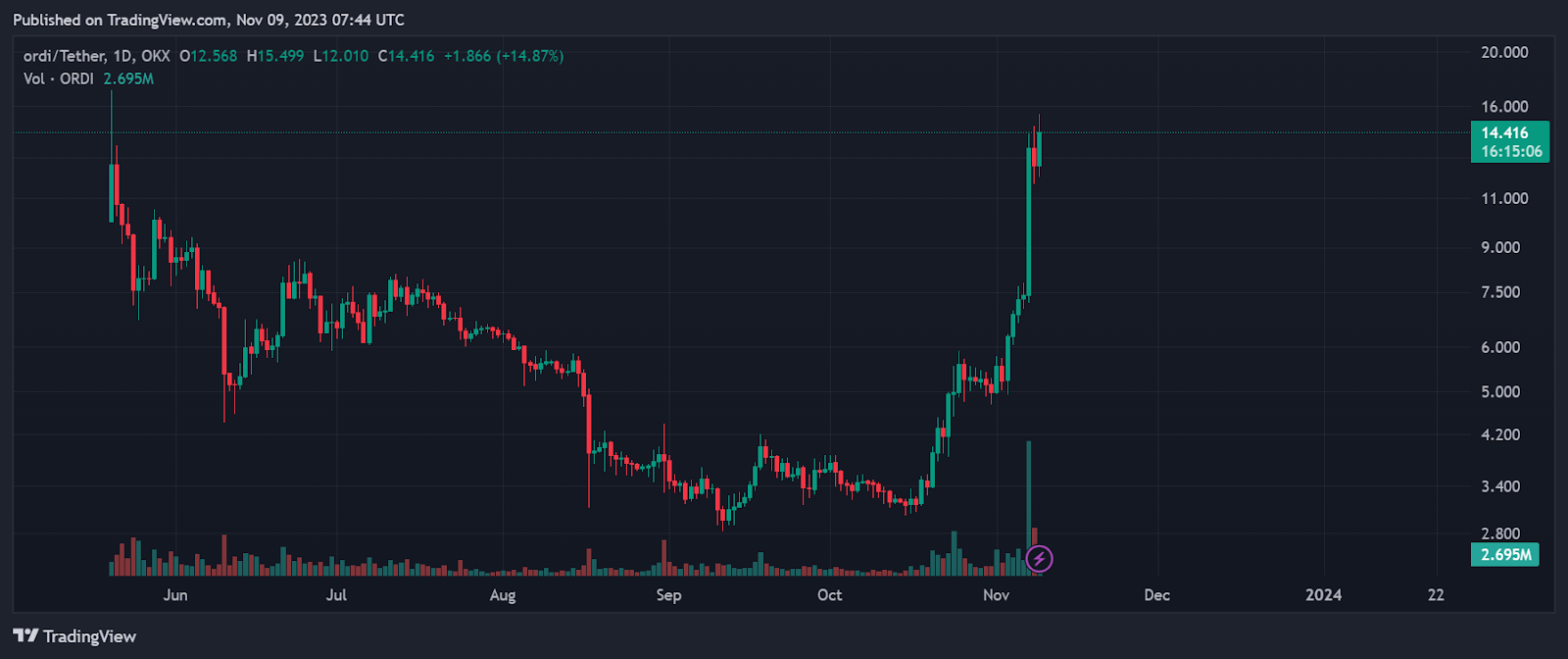Click the 7.500 price axis label
The image size is (1568, 659).
[1500, 292]
